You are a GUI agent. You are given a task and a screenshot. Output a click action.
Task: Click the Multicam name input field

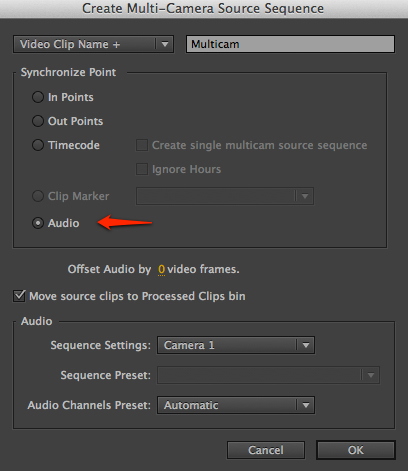[290, 44]
